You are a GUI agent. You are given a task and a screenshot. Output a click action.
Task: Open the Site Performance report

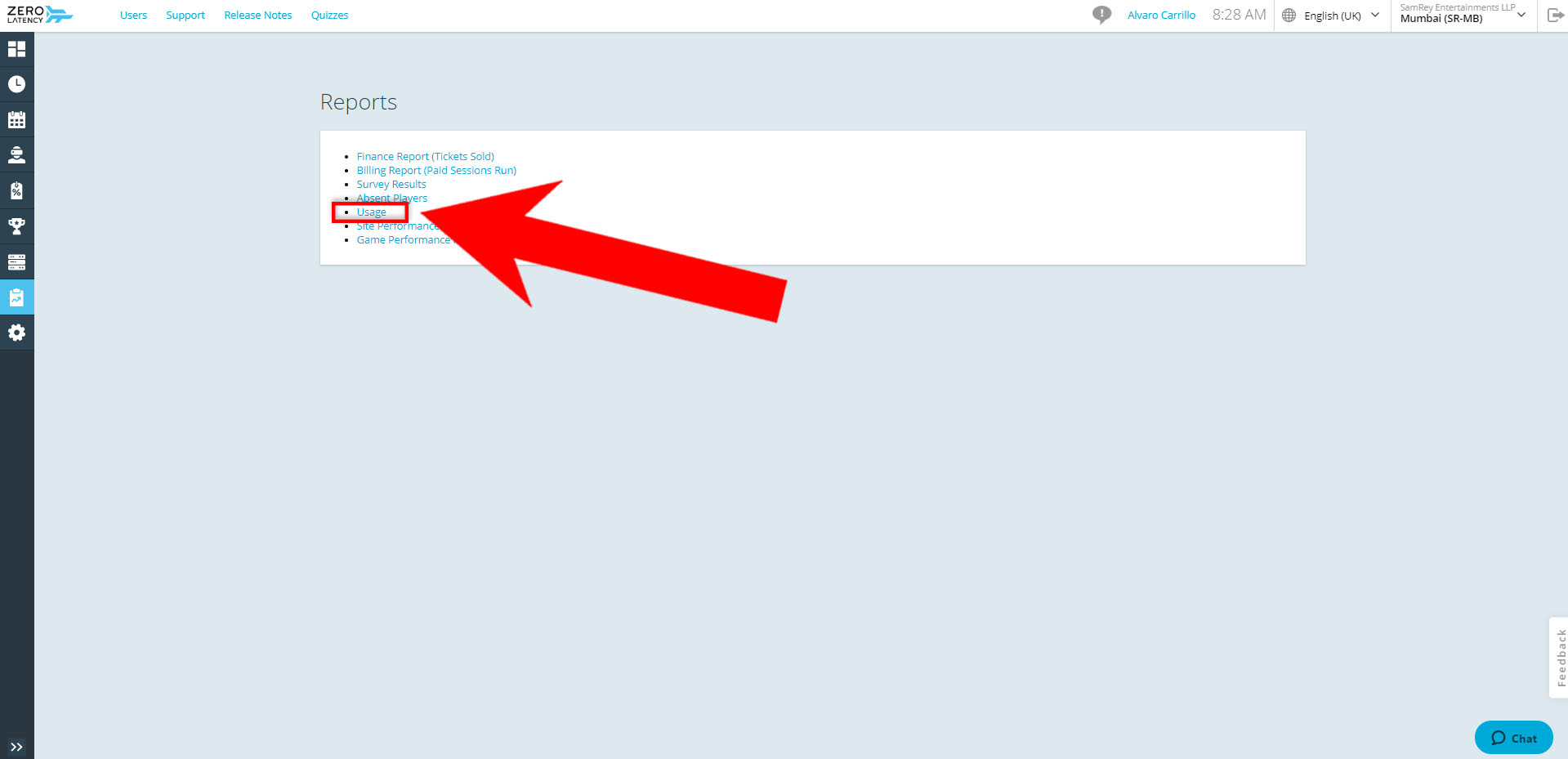pyautogui.click(x=397, y=225)
